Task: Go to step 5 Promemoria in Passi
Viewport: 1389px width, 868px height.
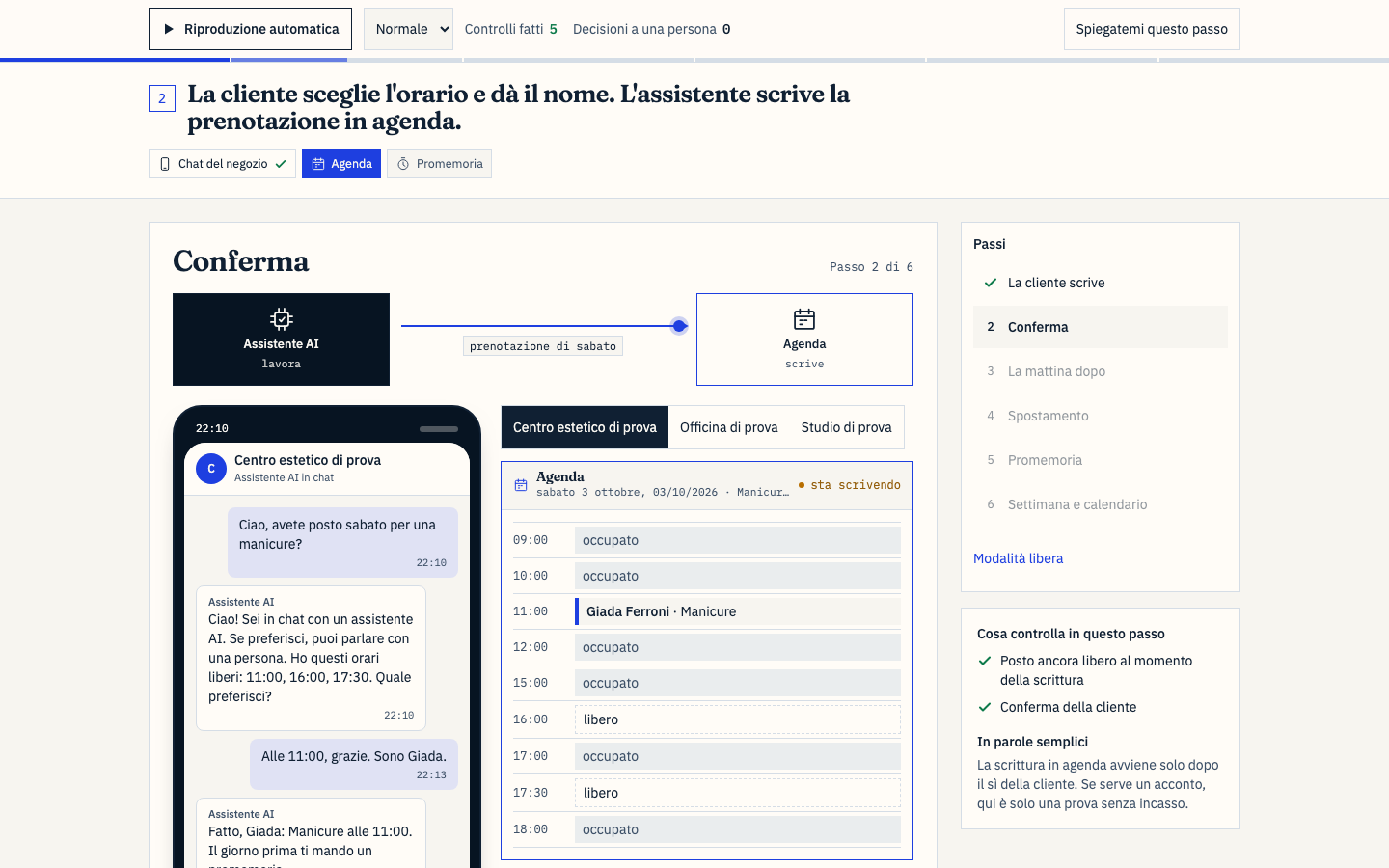Action: [1101, 460]
